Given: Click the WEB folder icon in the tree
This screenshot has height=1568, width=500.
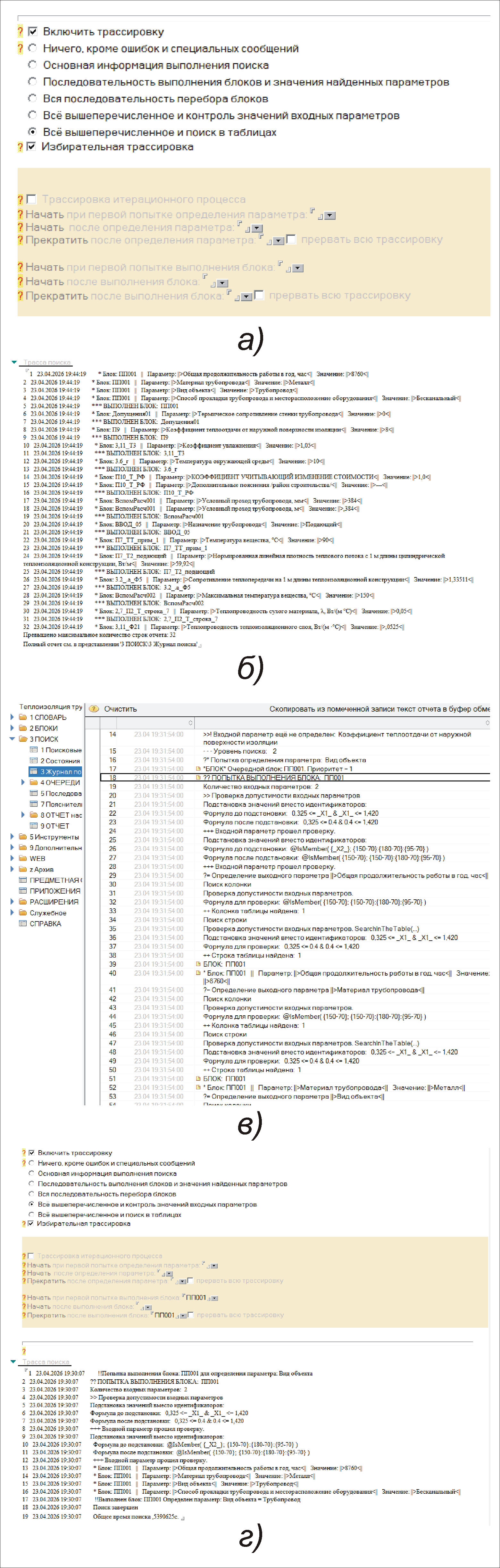Looking at the screenshot, I should 23,858.
